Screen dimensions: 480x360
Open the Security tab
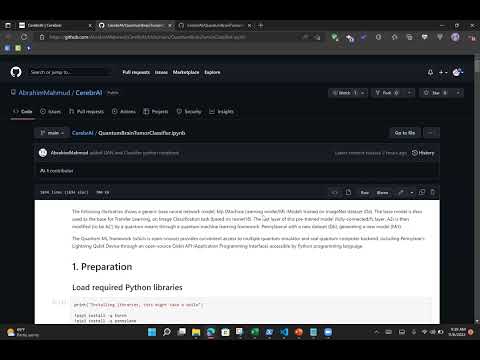[189, 111]
